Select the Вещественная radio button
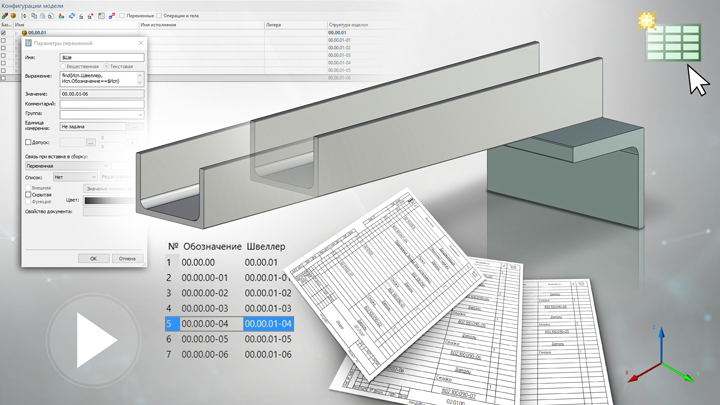The width and height of the screenshot is (720, 405). click(63, 66)
